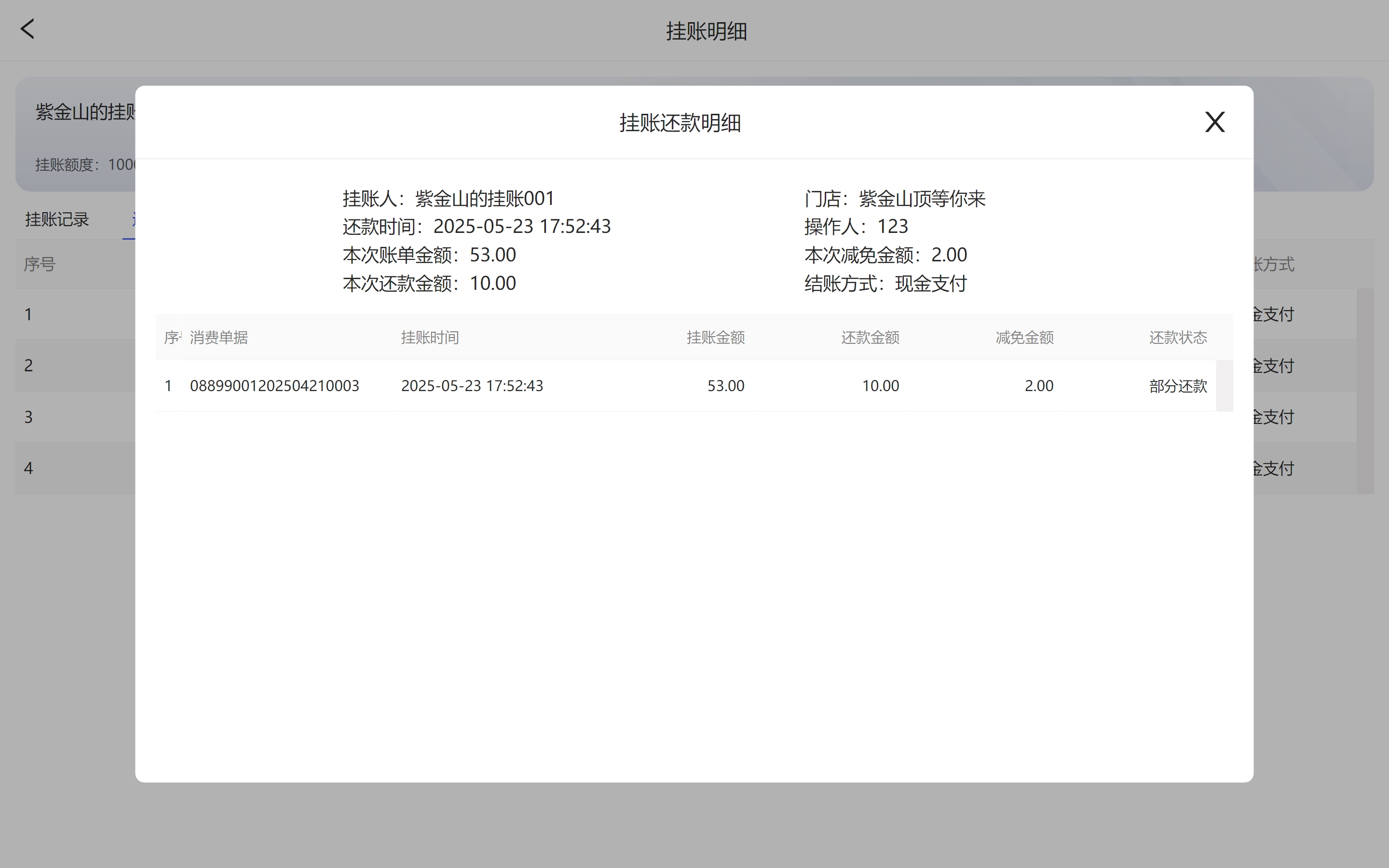Image resolution: width=1389 pixels, height=868 pixels.
Task: Click the 2.00 waived amount table cell
Action: pos(1039,386)
